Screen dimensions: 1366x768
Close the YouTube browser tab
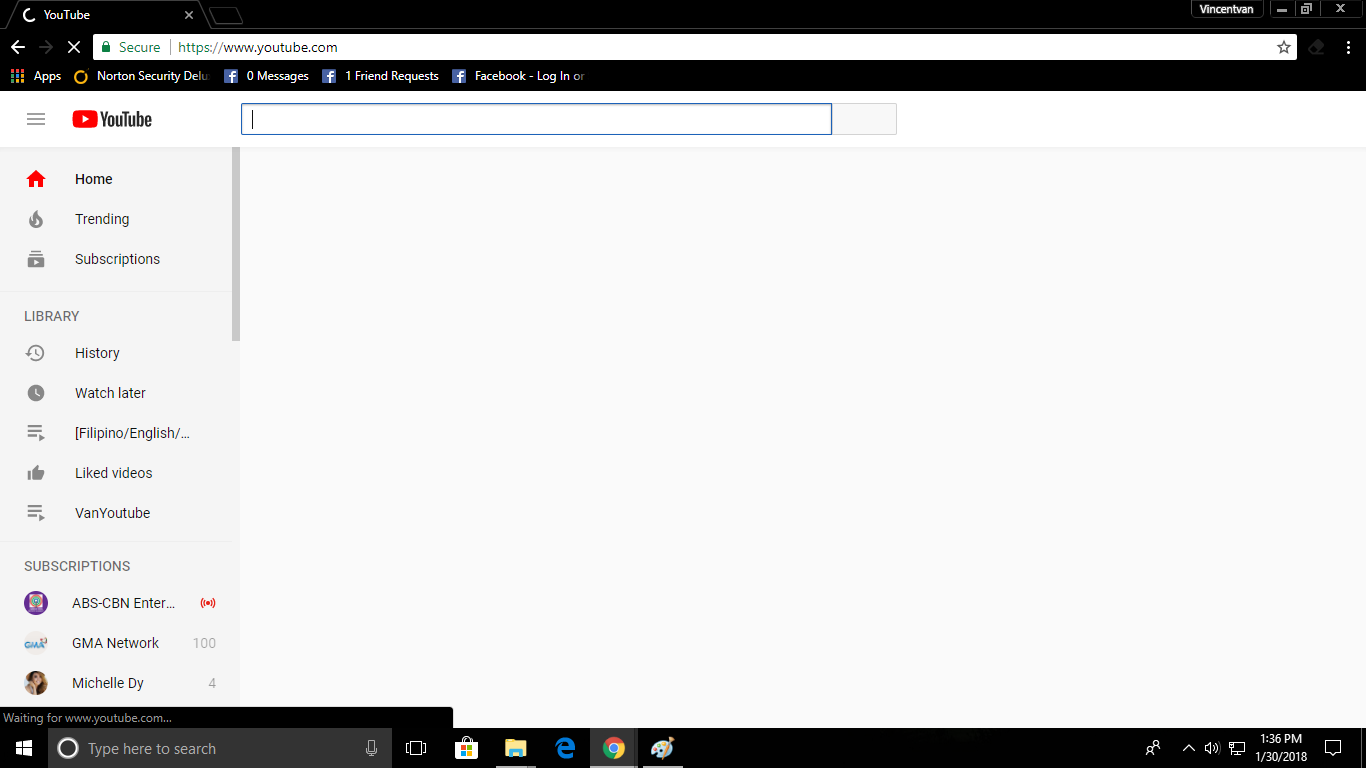[189, 15]
